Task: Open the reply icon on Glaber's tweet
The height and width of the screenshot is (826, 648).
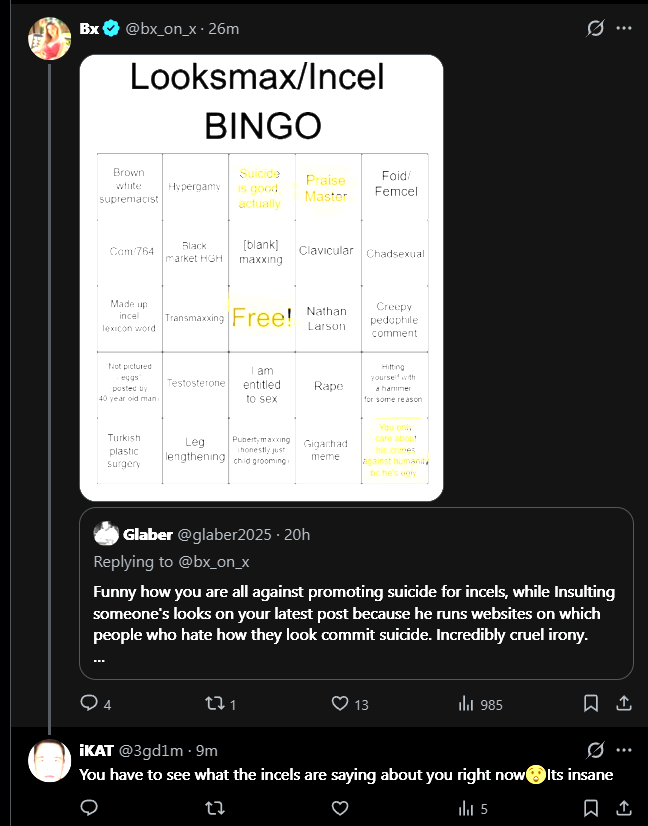Action: [x=89, y=704]
